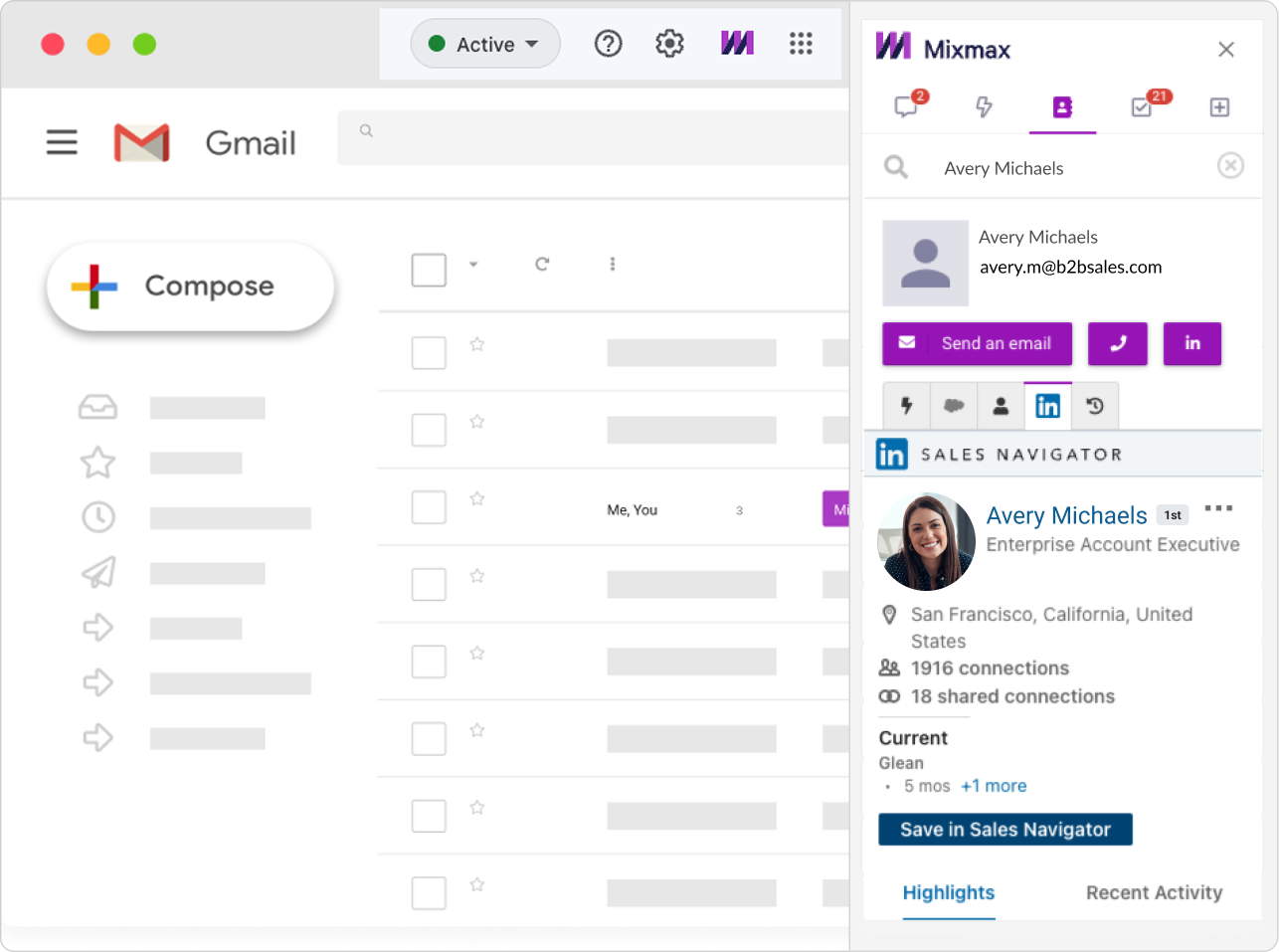Open the history clock contact subtab
This screenshot has width=1279, height=952.
click(1095, 406)
